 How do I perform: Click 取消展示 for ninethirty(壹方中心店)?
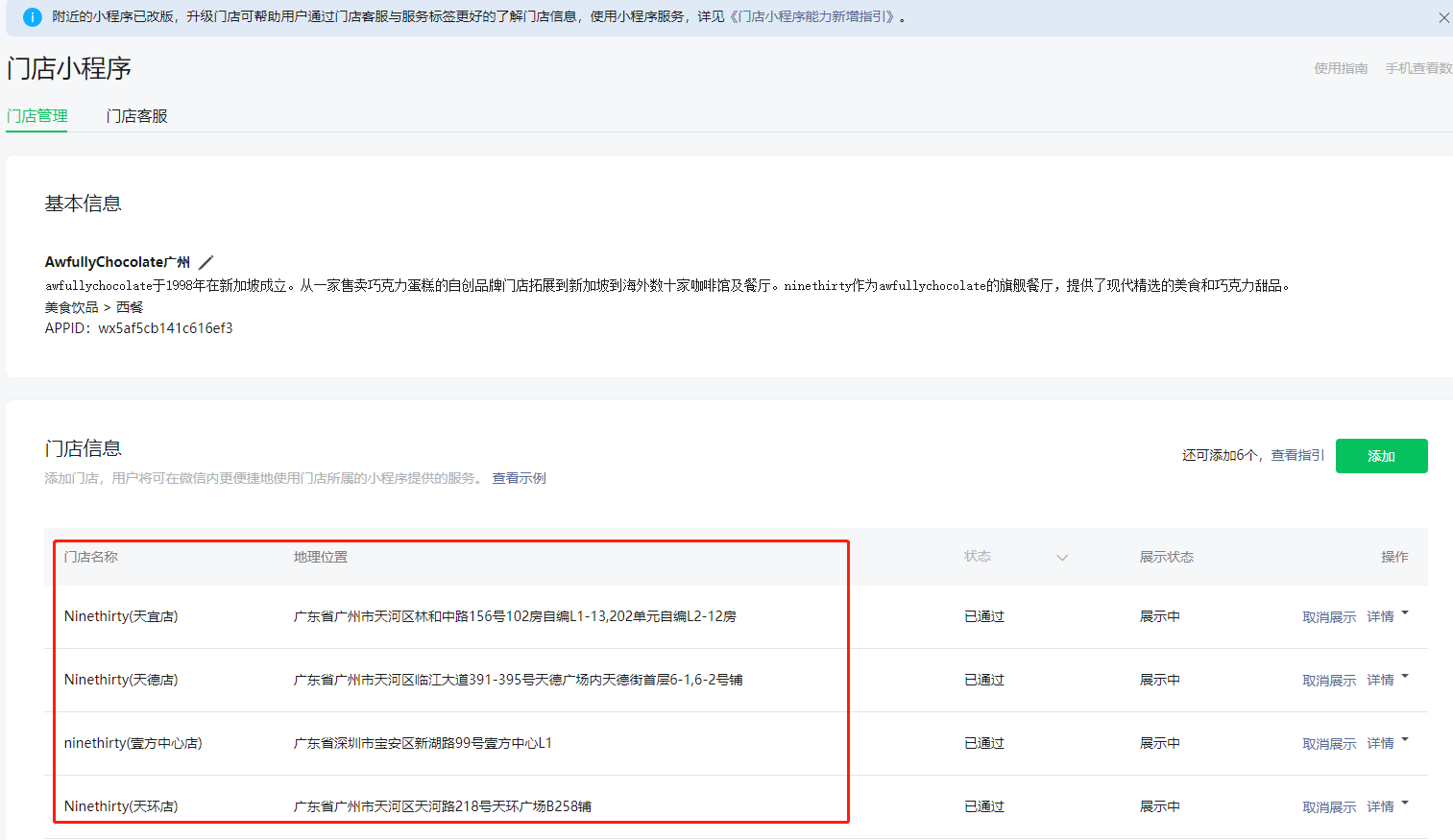tap(1329, 744)
